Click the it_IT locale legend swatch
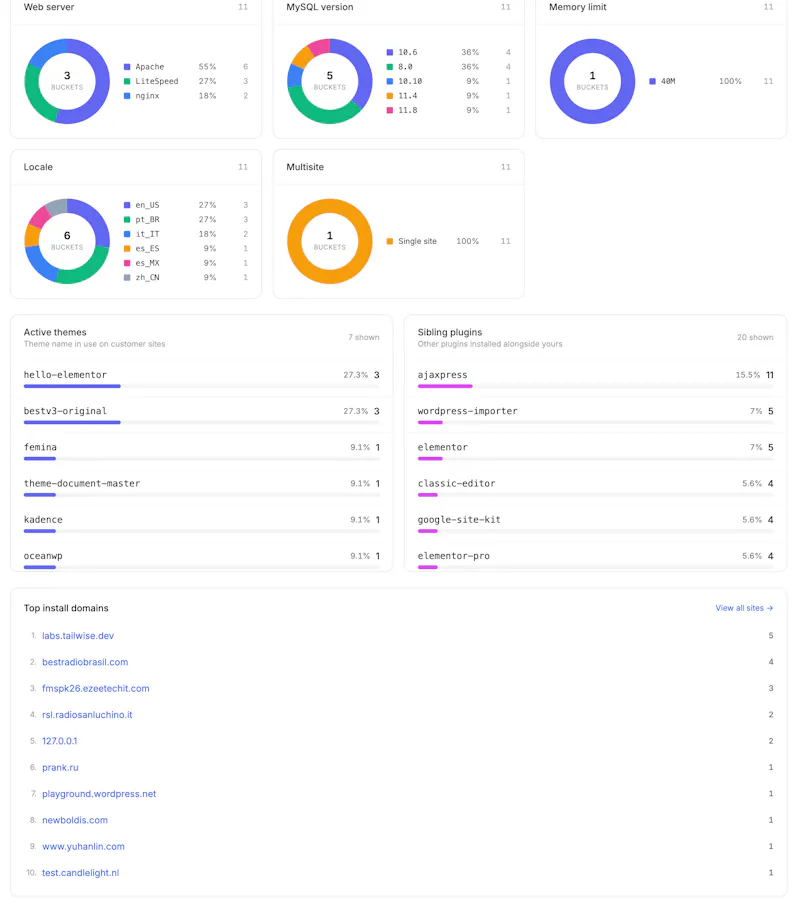Screen dimensions: 800x909 (x=127, y=234)
